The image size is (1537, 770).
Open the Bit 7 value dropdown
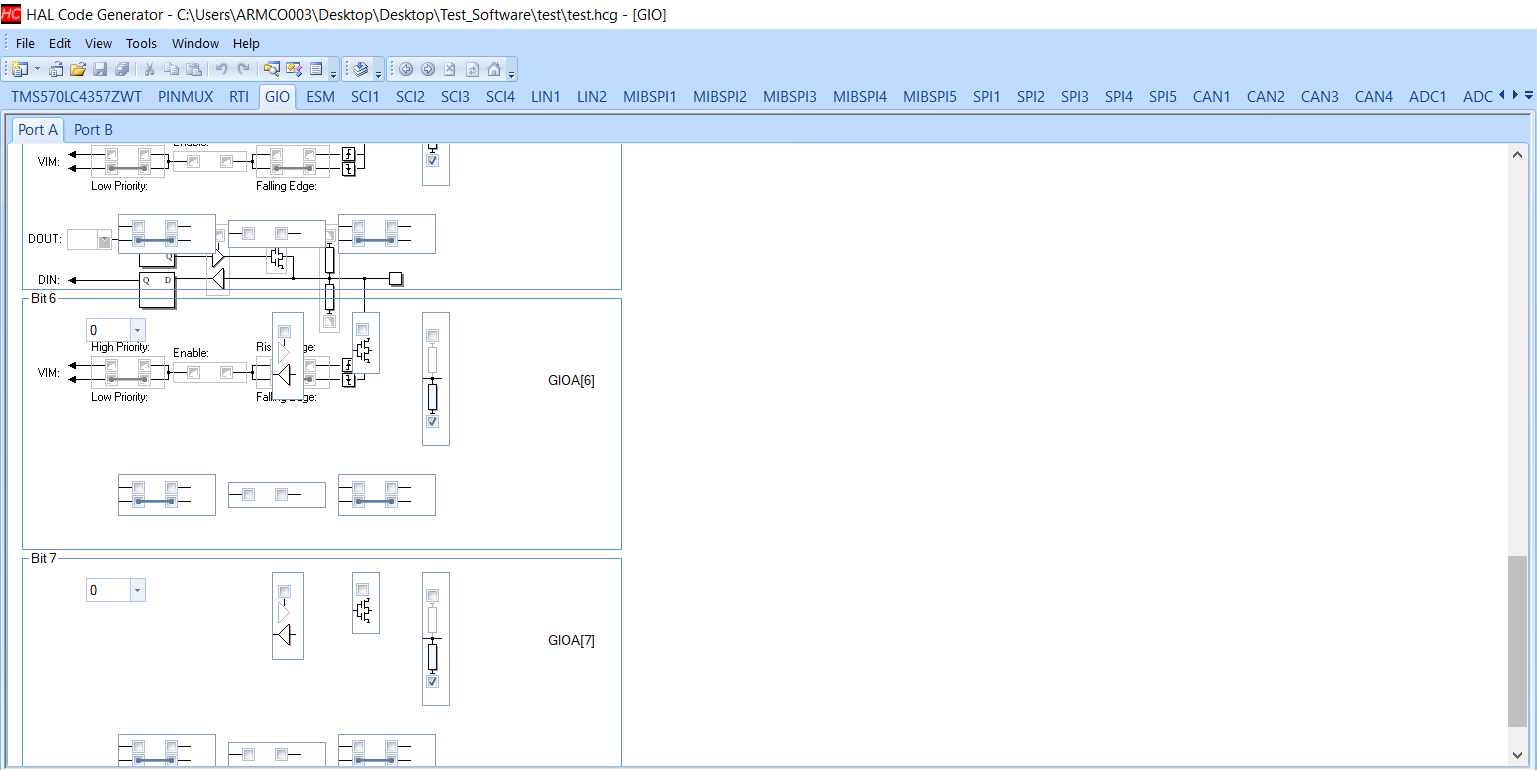tap(137, 590)
